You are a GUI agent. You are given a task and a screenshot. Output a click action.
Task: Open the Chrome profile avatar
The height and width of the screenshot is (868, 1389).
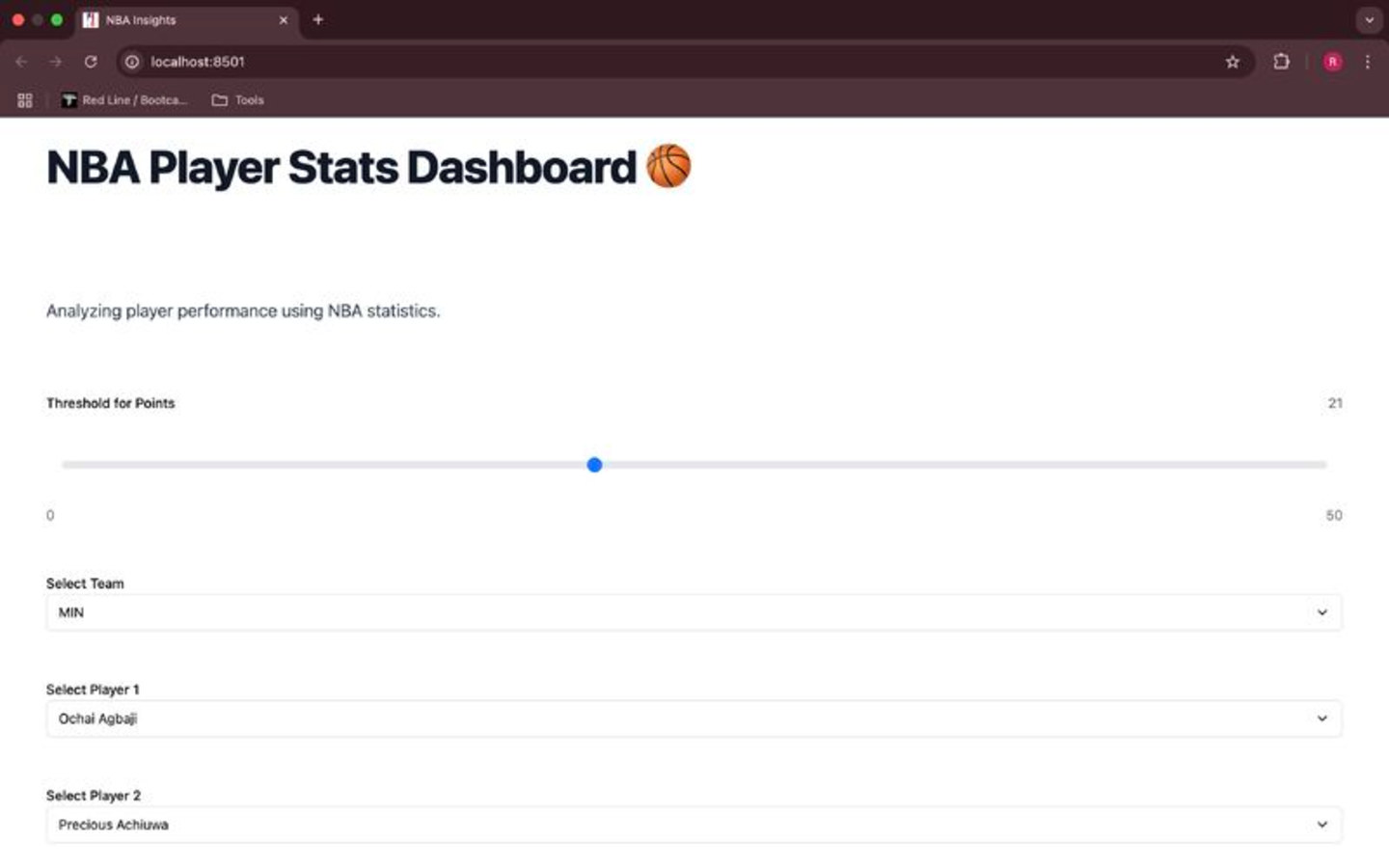click(1332, 62)
